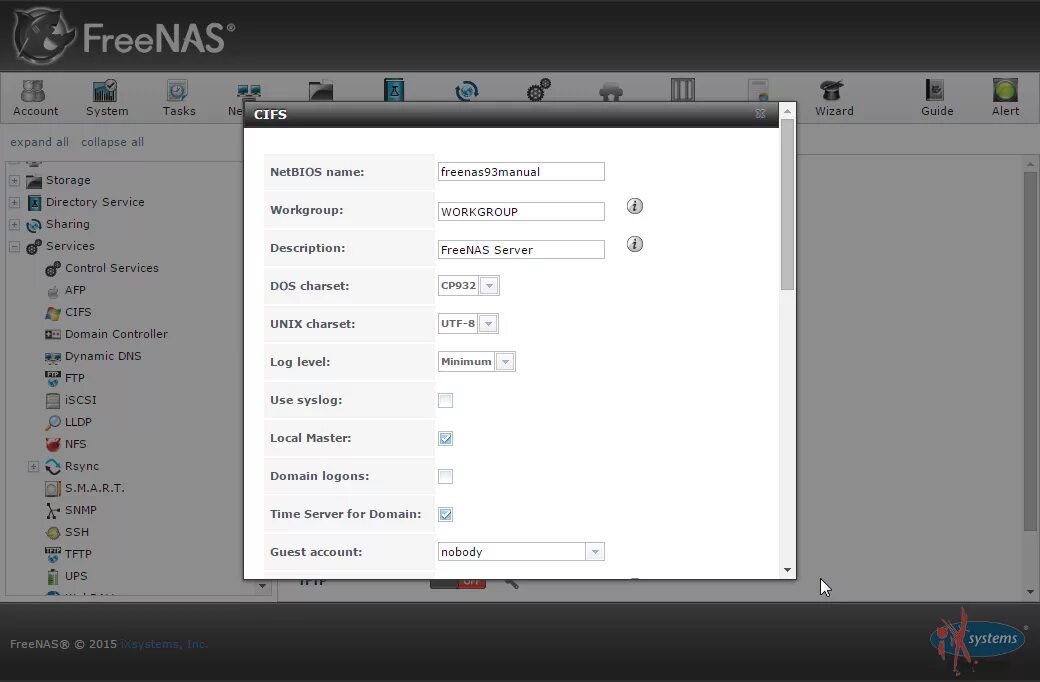Open TFTP in the Services tree
The image size is (1040, 682).
pos(78,553)
